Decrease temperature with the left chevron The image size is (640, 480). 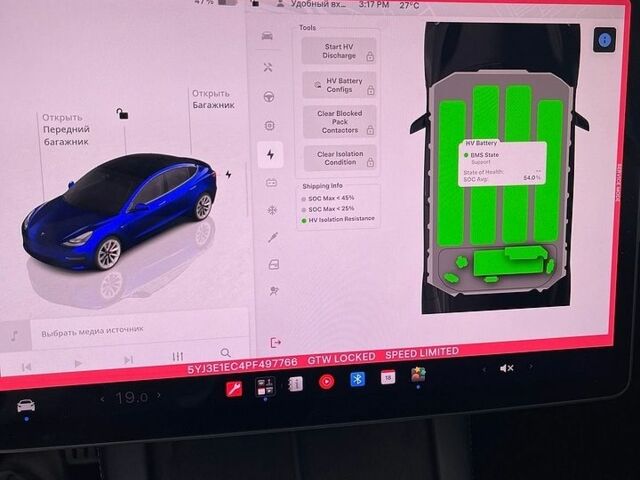tap(102, 399)
